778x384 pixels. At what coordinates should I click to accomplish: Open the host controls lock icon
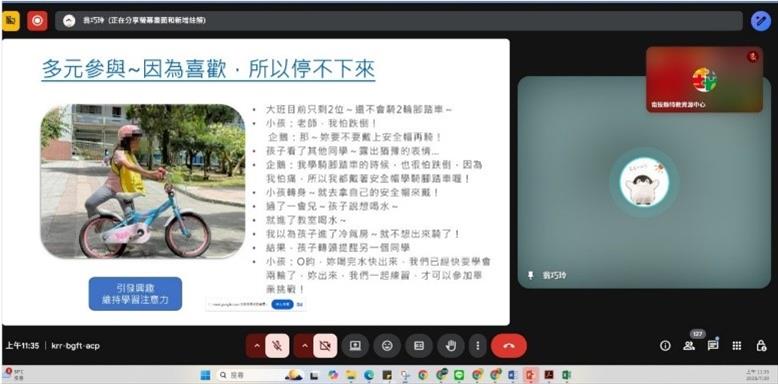click(x=761, y=346)
